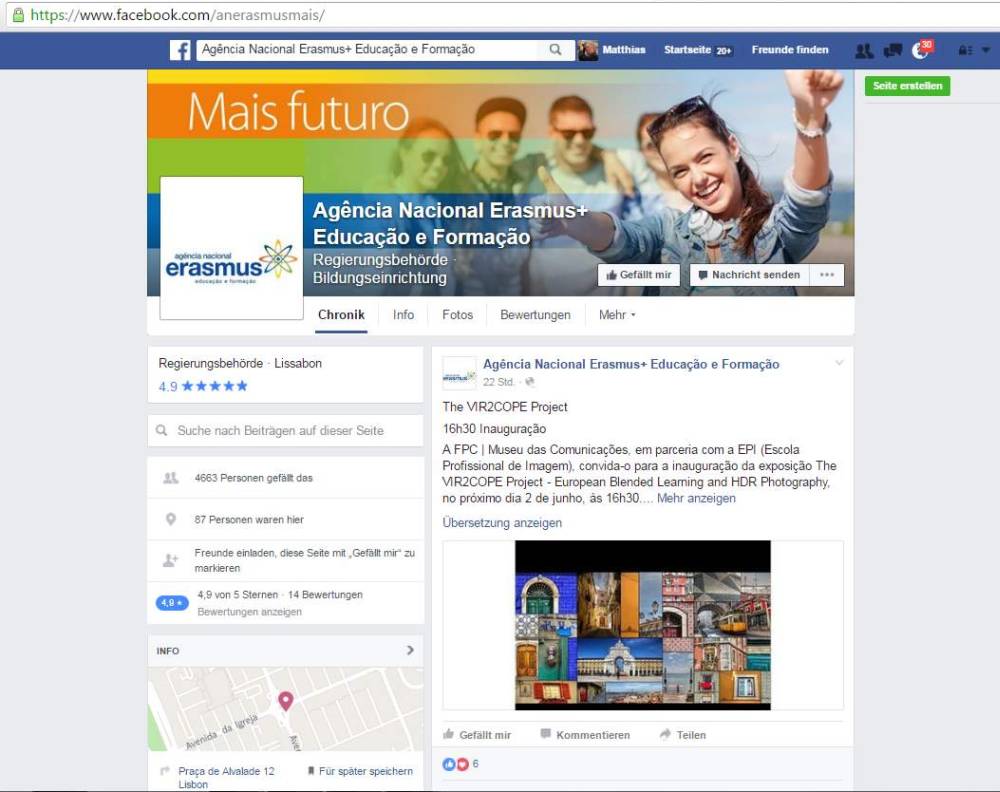
Task: Click the reactions icons under the post
Action: coord(456,764)
